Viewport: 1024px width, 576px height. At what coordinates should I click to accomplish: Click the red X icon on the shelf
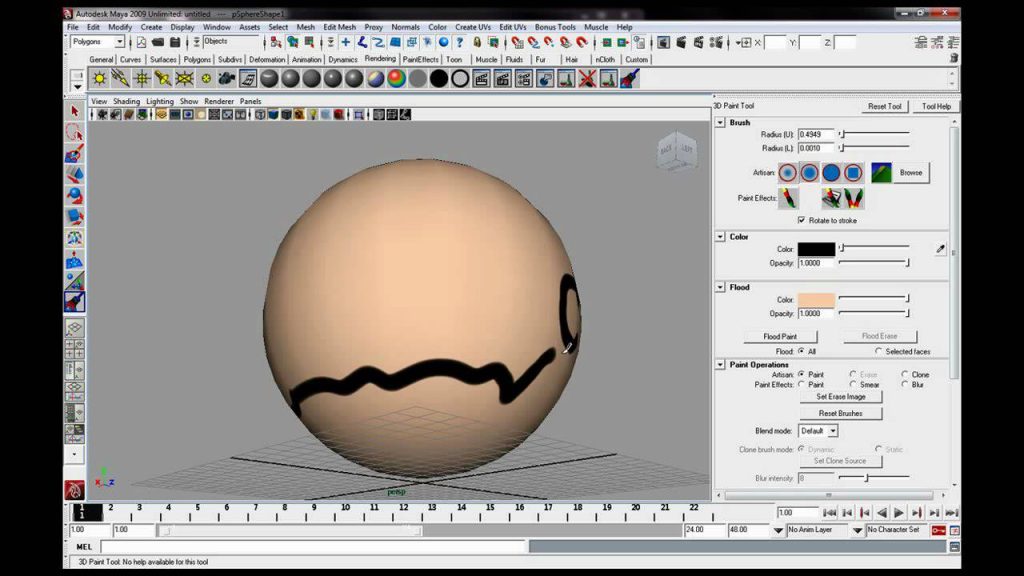(587, 79)
